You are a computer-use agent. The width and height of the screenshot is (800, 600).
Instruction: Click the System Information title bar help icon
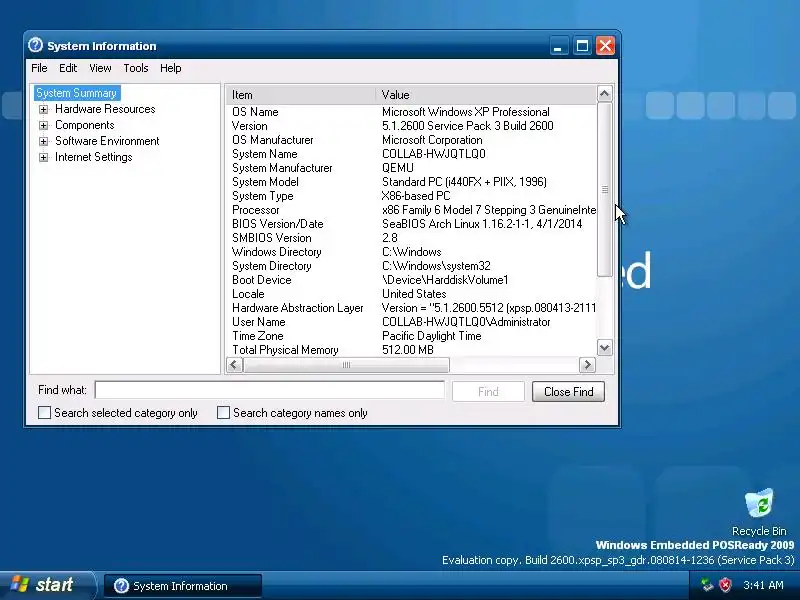pos(35,45)
